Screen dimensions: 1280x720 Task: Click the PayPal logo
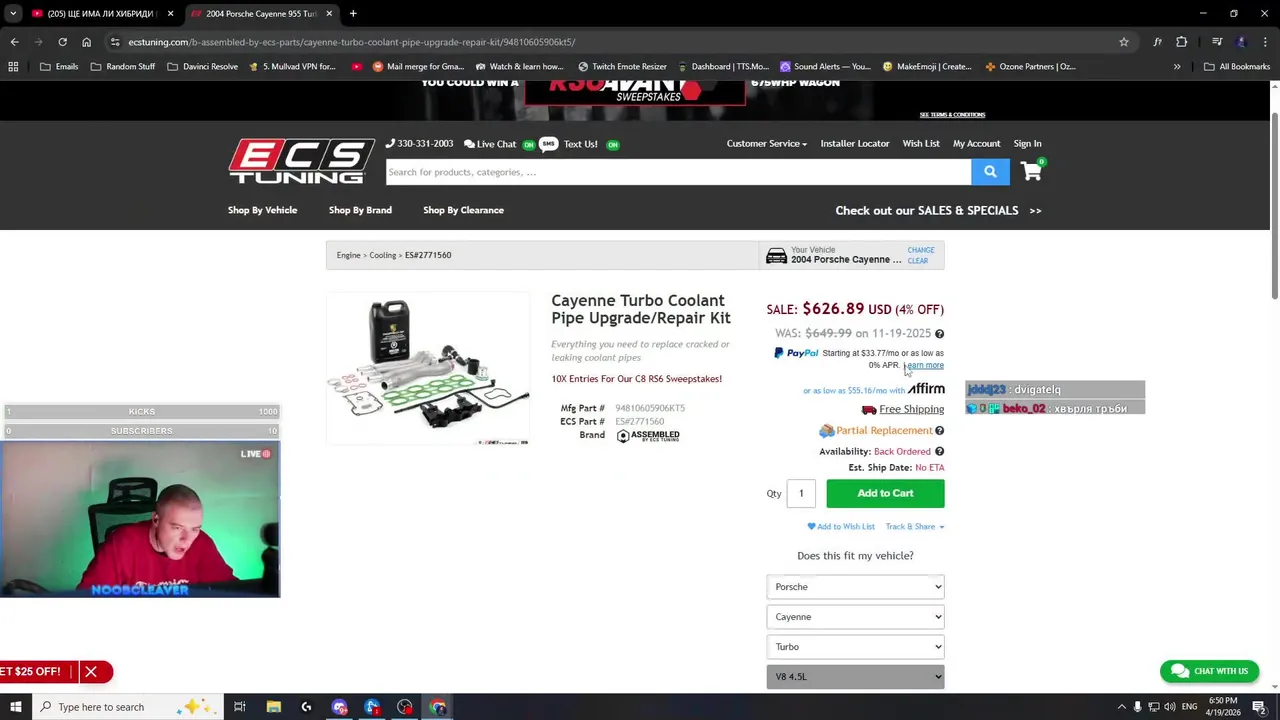coord(796,353)
